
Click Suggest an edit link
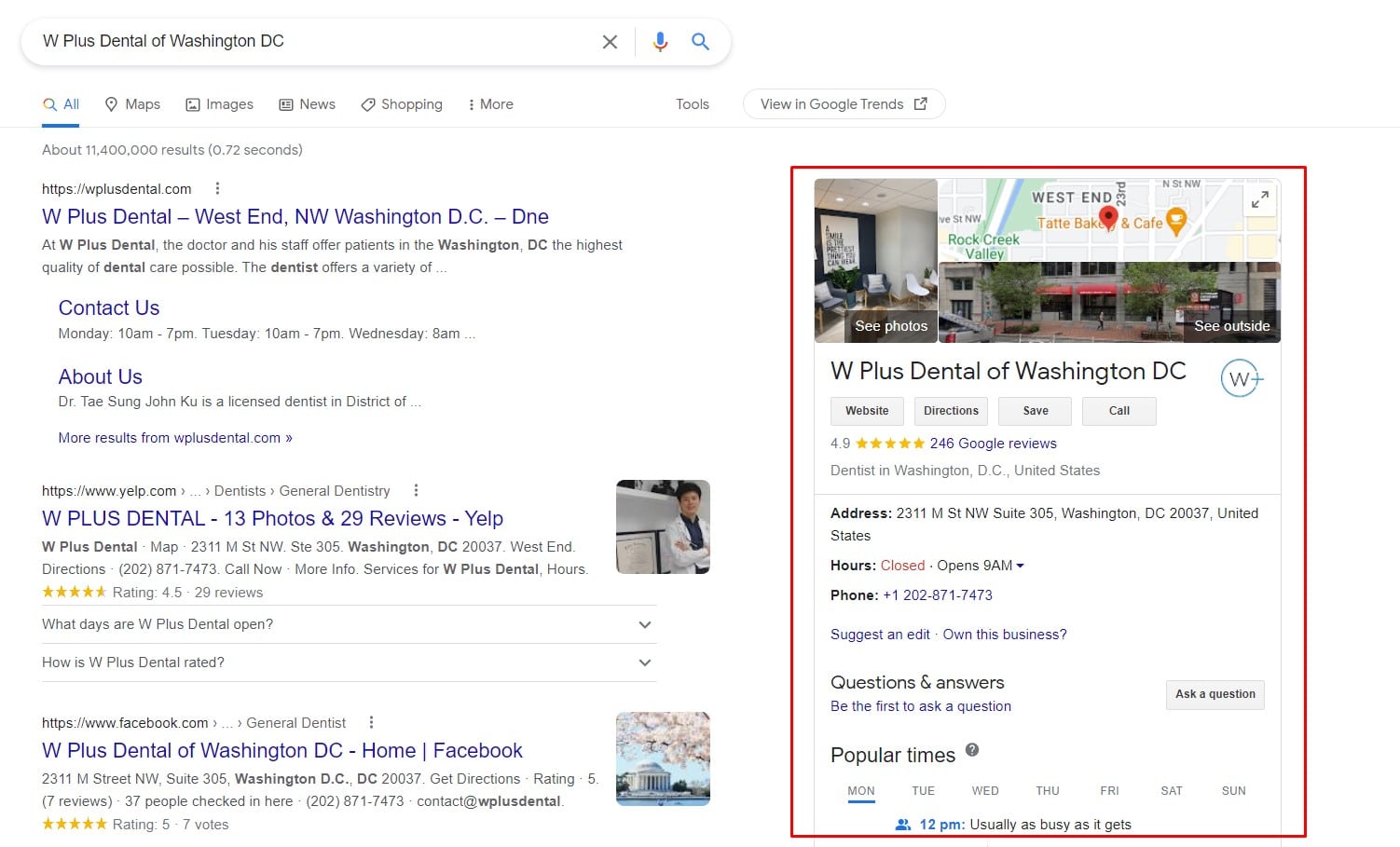(x=880, y=635)
